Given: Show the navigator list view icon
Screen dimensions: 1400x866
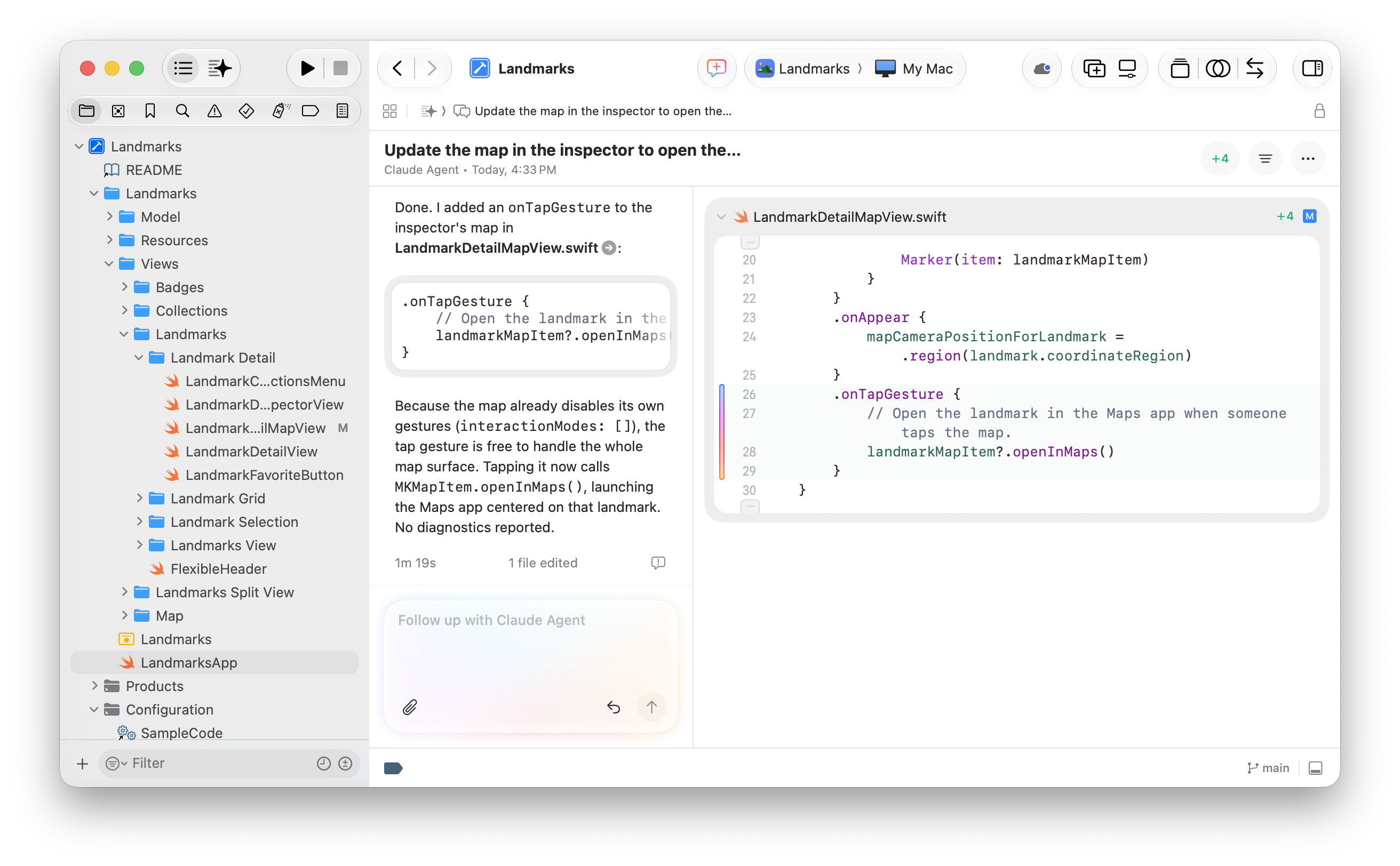Looking at the screenshot, I should (x=183, y=68).
